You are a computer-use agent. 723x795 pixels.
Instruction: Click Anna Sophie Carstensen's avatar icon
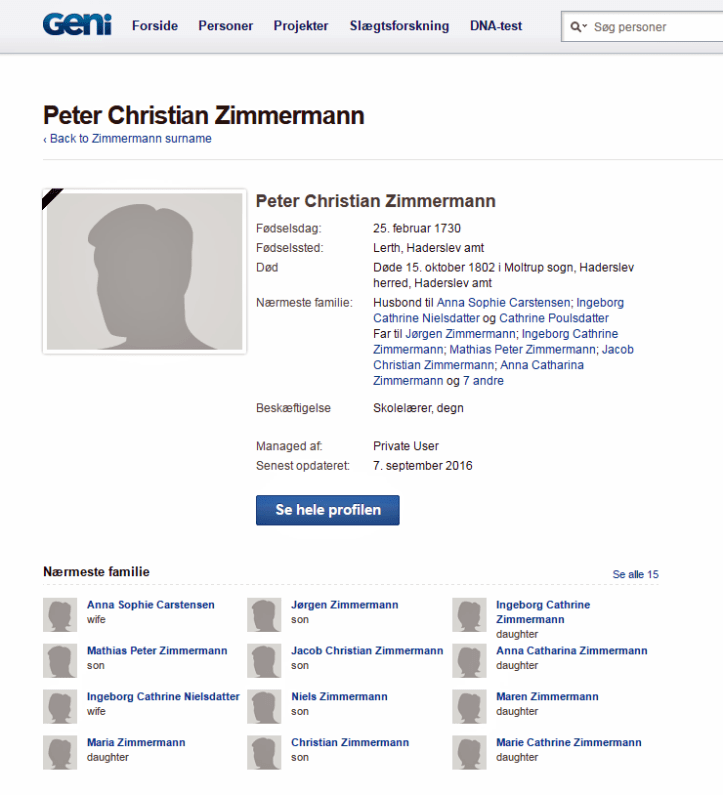click(x=60, y=614)
